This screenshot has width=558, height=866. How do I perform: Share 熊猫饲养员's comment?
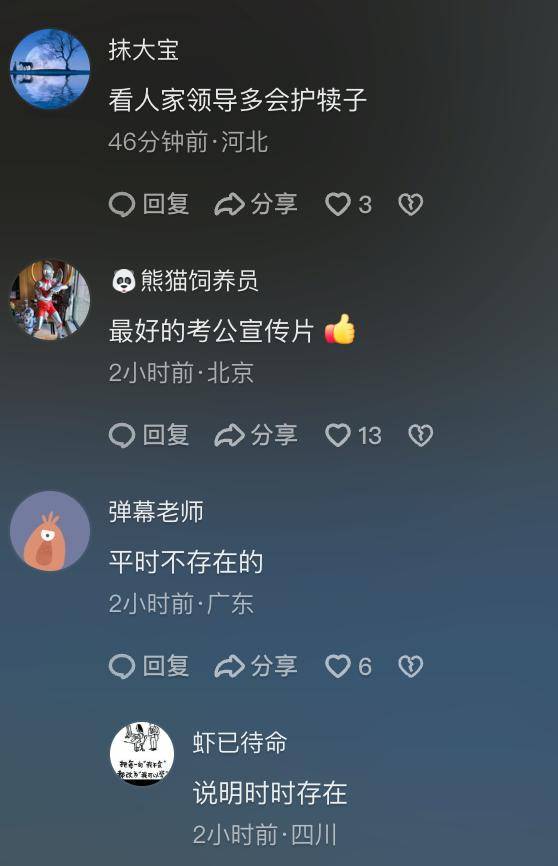click(x=256, y=435)
